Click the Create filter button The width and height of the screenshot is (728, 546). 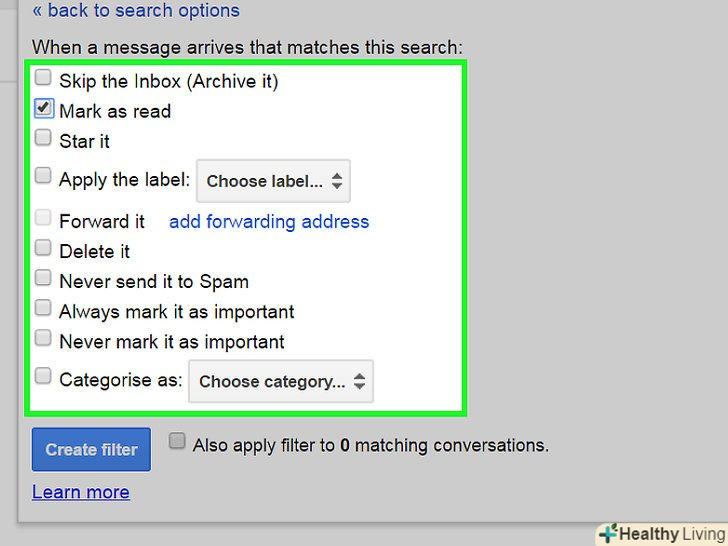click(91, 449)
